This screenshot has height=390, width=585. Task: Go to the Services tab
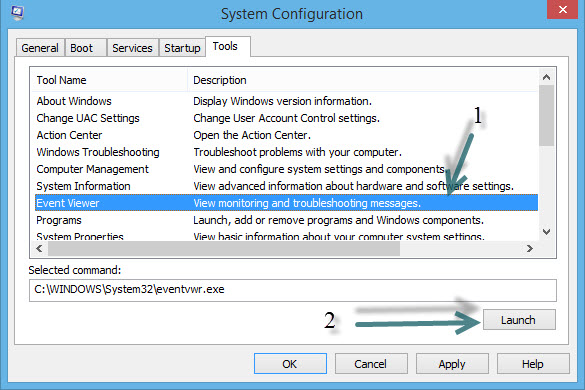(x=132, y=48)
